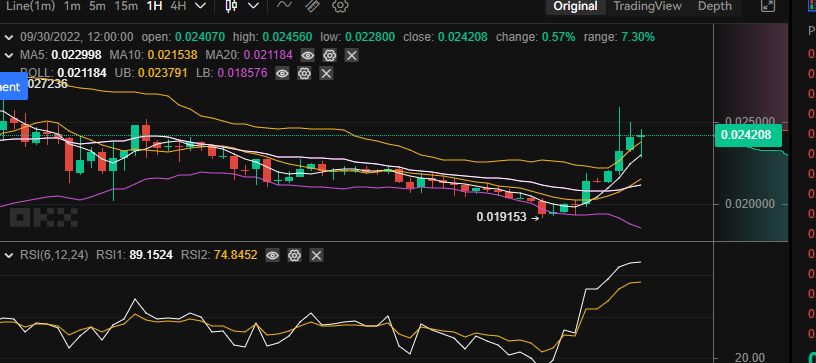The height and width of the screenshot is (363, 816).
Task: Toggle MA indicator visibility eye
Action: click(308, 55)
